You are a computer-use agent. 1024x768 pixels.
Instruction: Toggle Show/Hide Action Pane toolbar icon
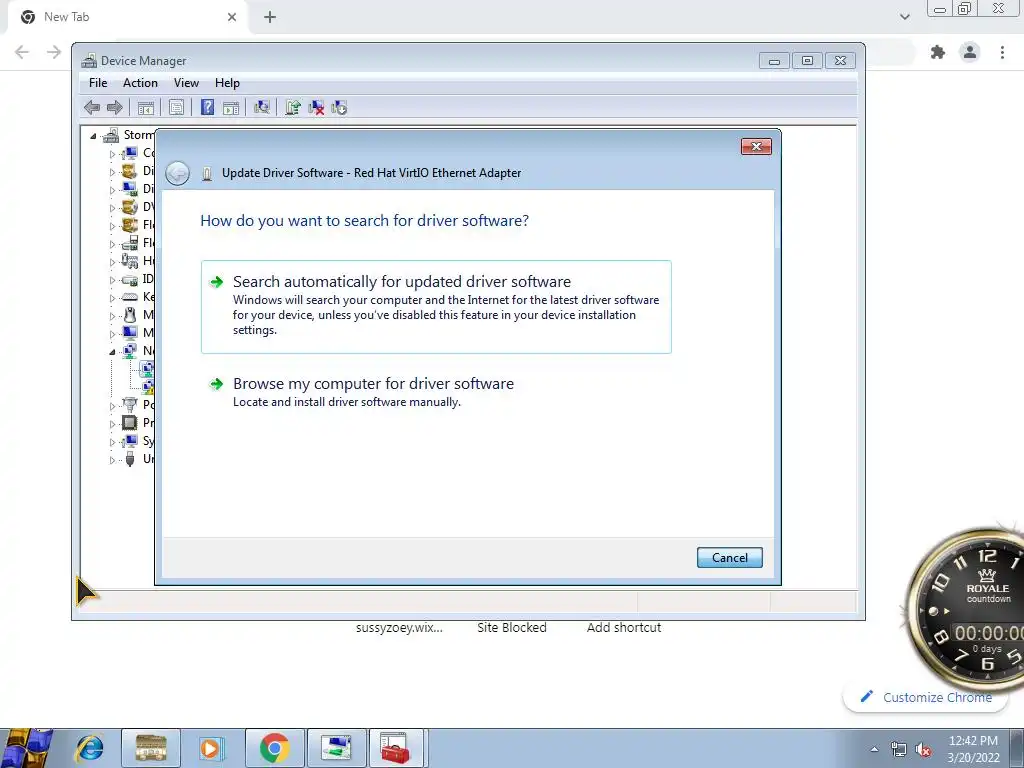231,107
